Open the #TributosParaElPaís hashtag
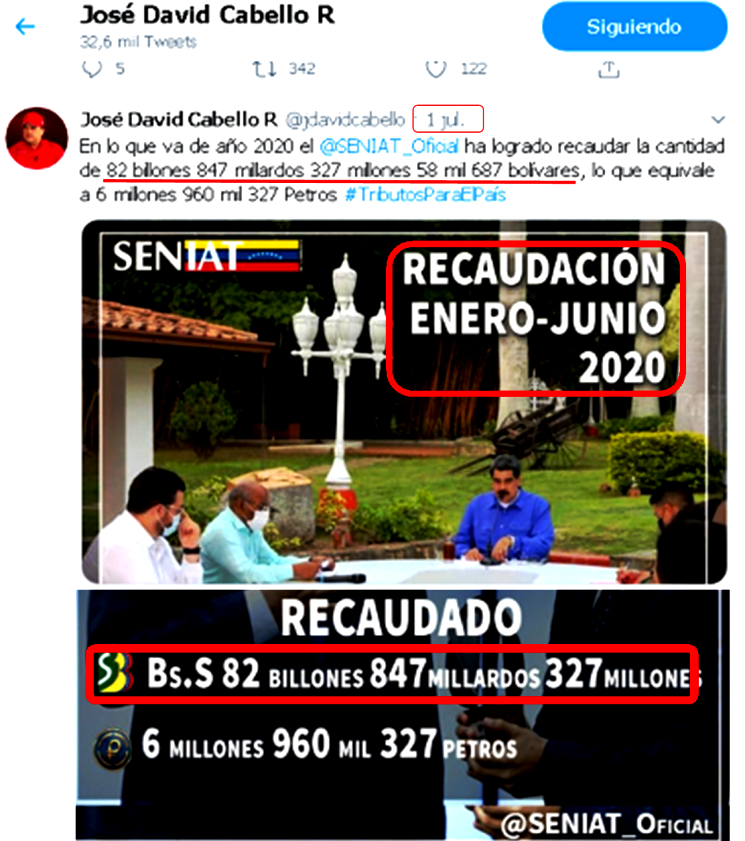 pos(425,194)
